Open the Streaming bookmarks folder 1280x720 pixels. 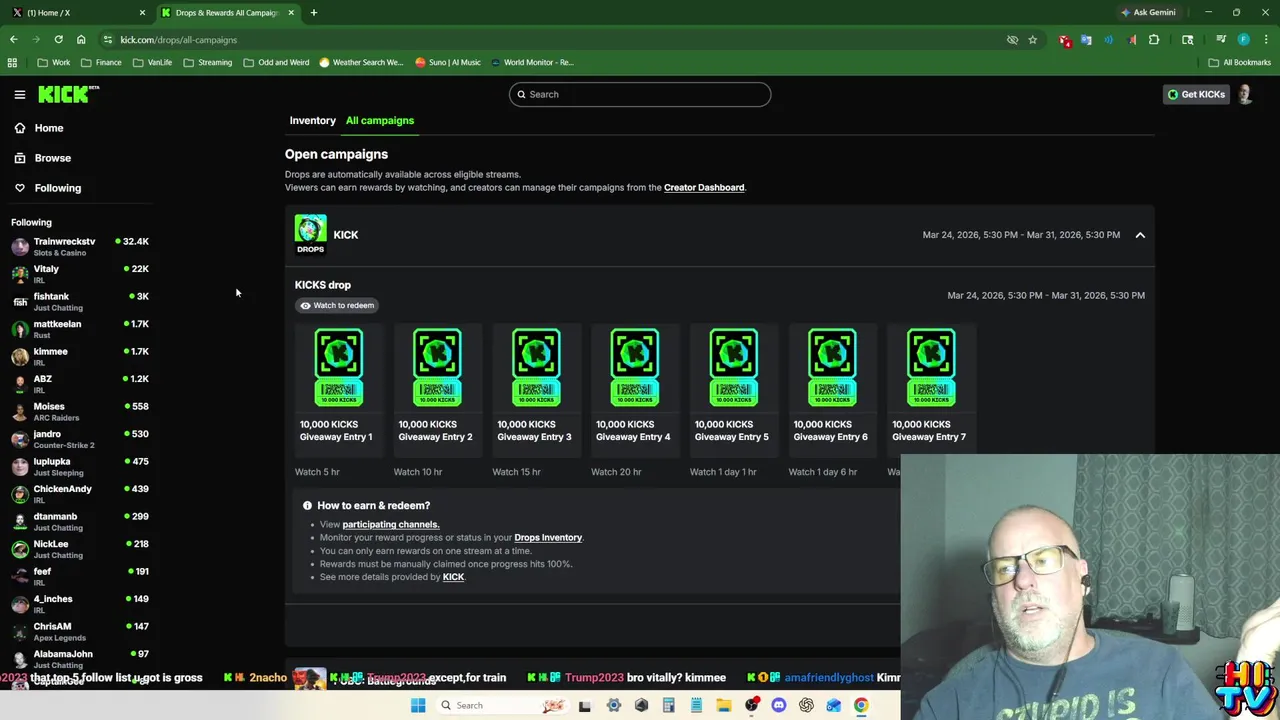(207, 62)
